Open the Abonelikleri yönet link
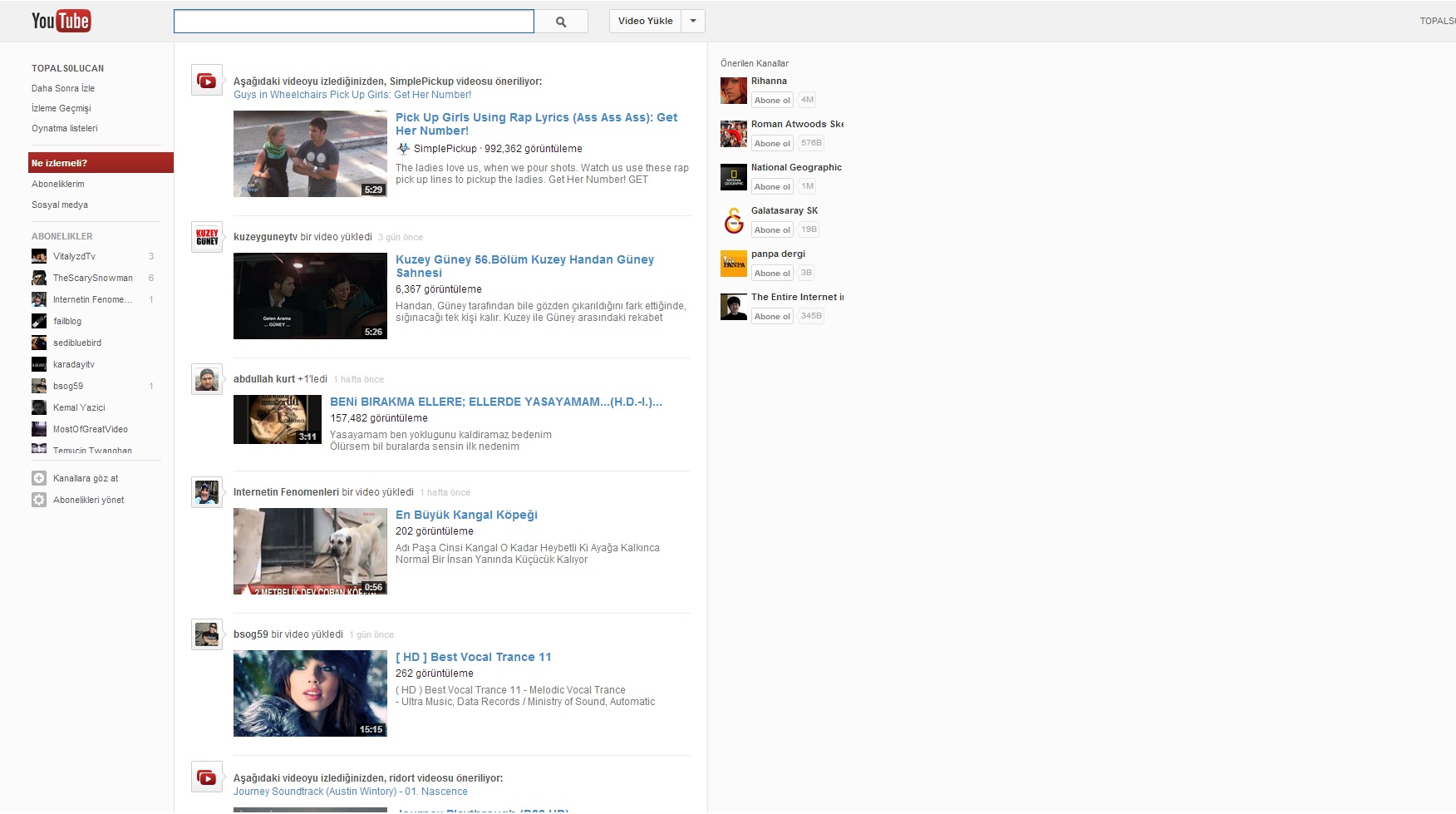Screen dimensions: 1456x814 (89, 500)
